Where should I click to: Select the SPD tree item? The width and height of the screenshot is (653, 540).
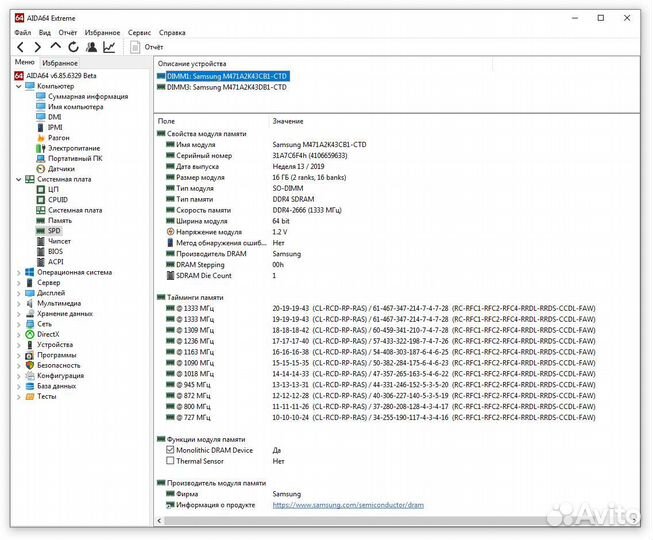[x=54, y=231]
